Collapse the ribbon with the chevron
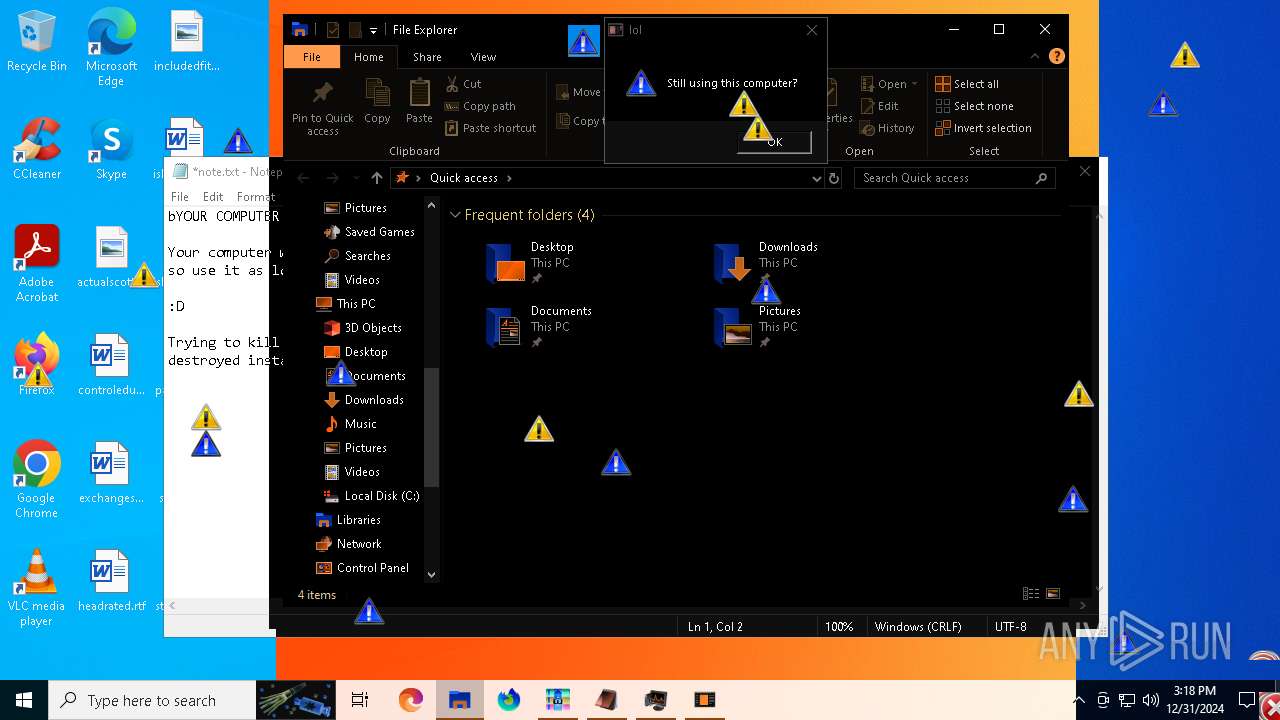Viewport: 1280px width, 720px height. click(1035, 57)
